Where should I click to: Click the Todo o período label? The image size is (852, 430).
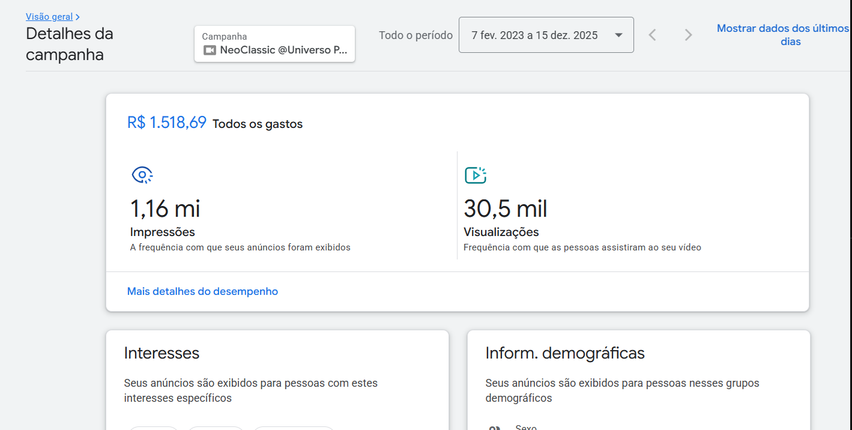416,35
